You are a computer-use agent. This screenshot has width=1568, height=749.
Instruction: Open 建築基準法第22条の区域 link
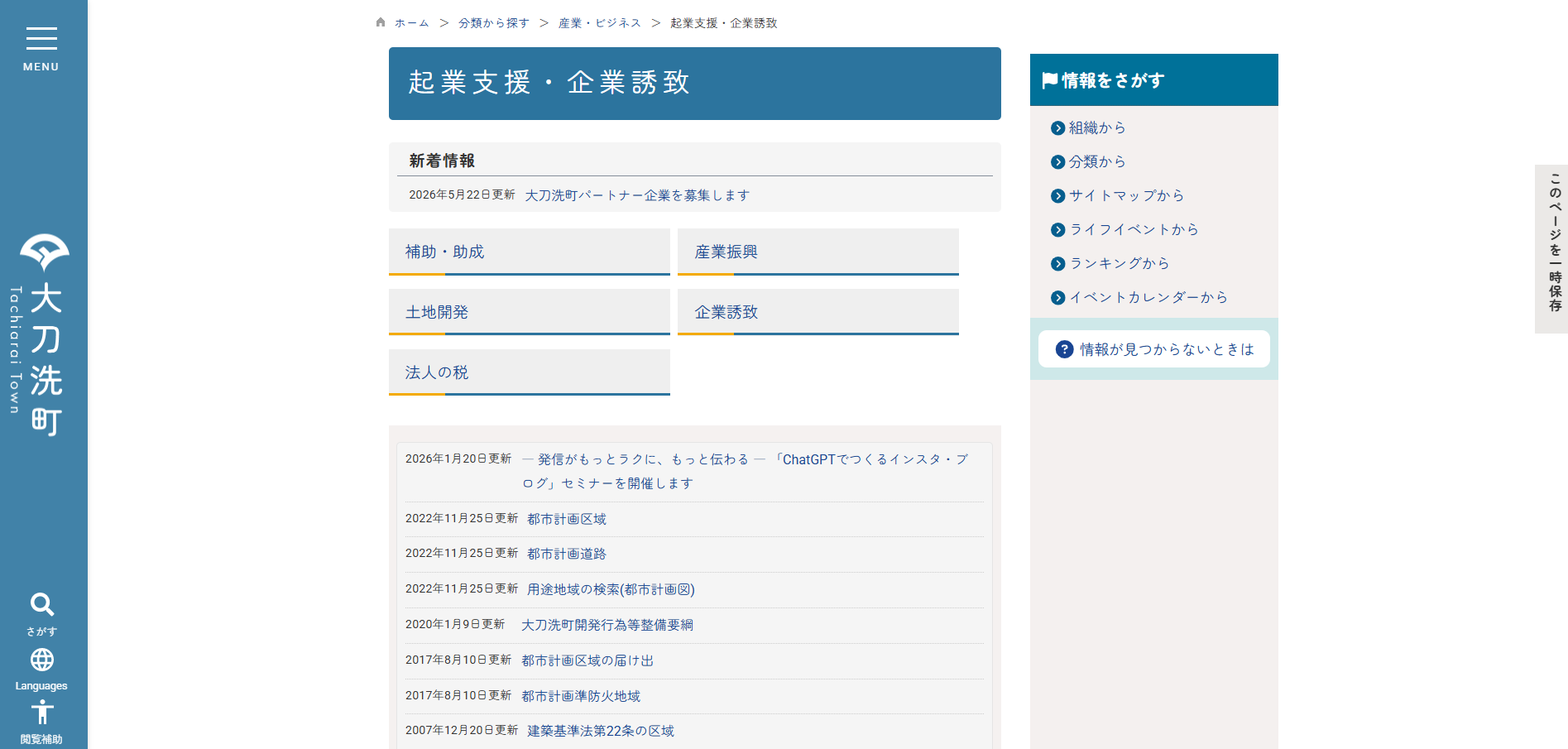pos(601,731)
